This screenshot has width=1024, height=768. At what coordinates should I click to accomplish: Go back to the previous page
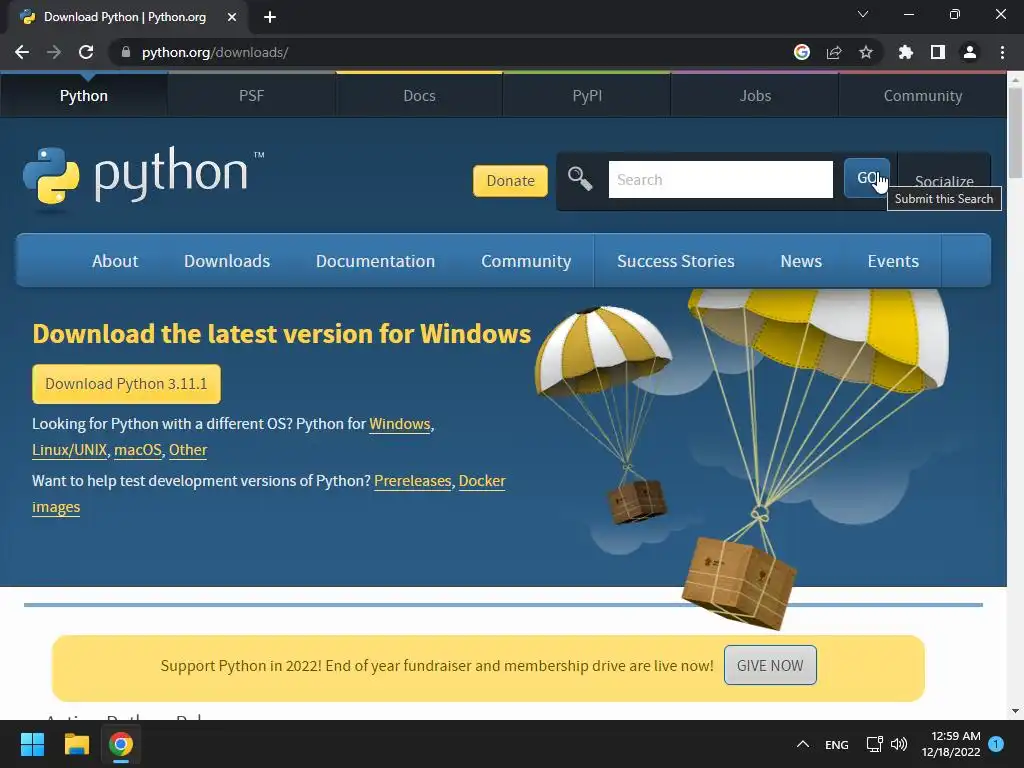pos(22,52)
